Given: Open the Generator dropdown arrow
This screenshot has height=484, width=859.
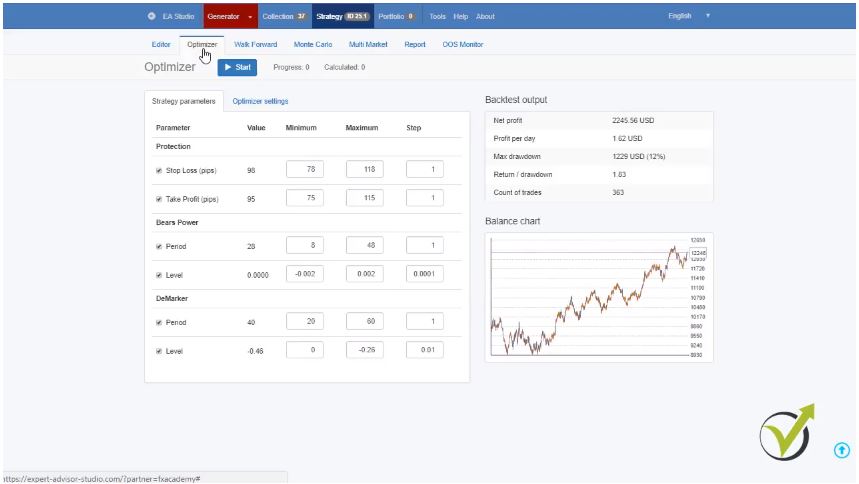Looking at the screenshot, I should click(250, 16).
